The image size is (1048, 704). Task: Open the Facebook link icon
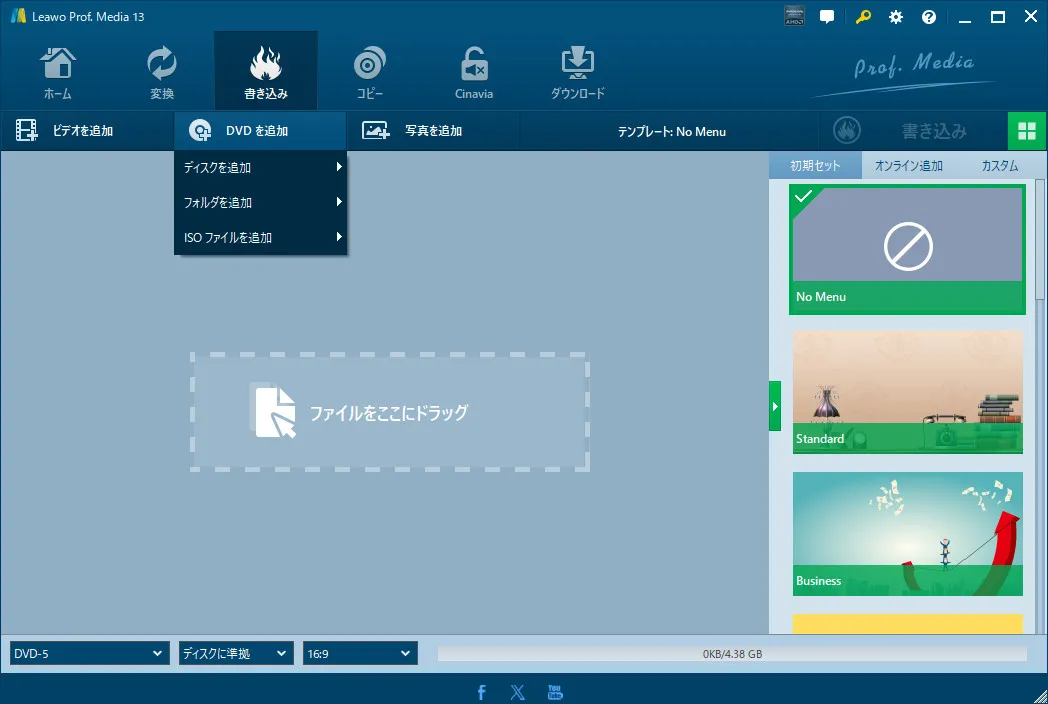(x=482, y=693)
